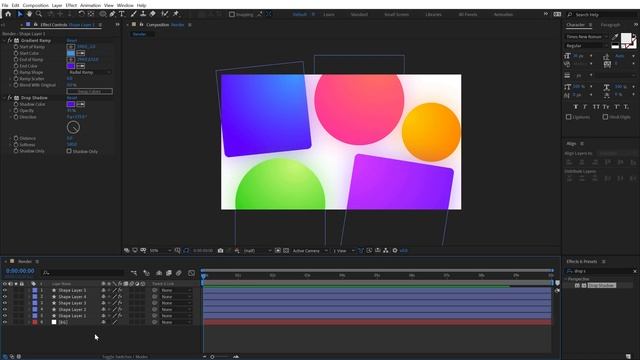The height and width of the screenshot is (360, 640).
Task: Click the snapshot camera icon in viewer
Action: point(220,251)
